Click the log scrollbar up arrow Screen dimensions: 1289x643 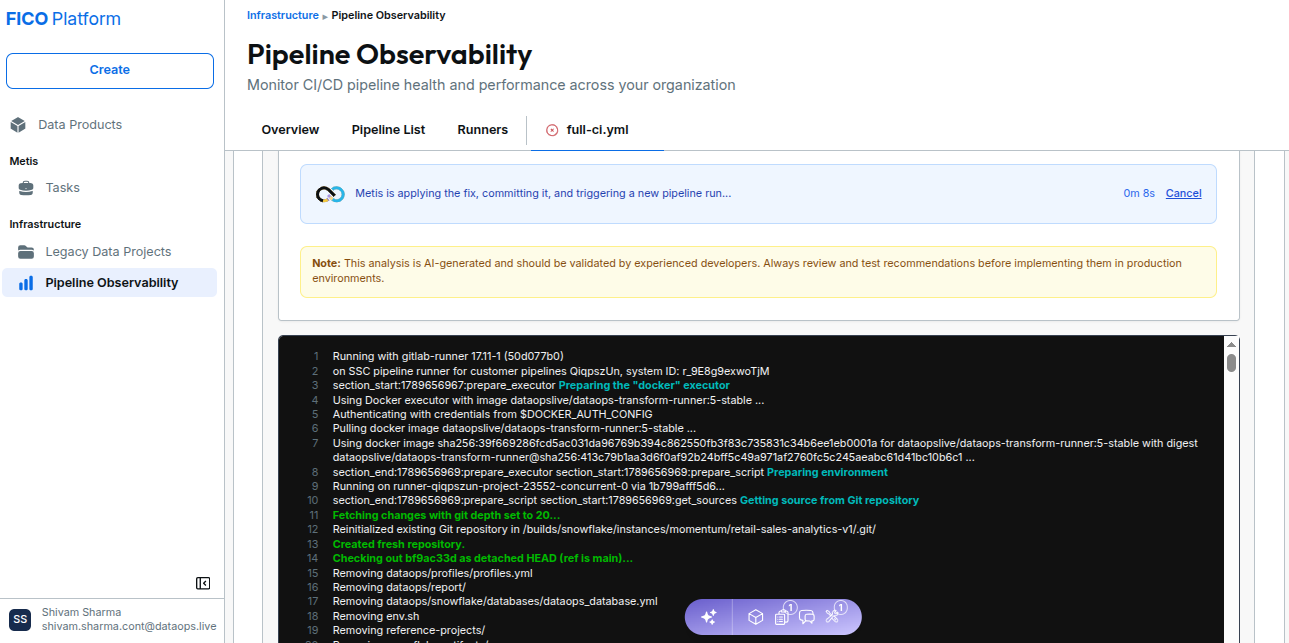pyautogui.click(x=1231, y=345)
